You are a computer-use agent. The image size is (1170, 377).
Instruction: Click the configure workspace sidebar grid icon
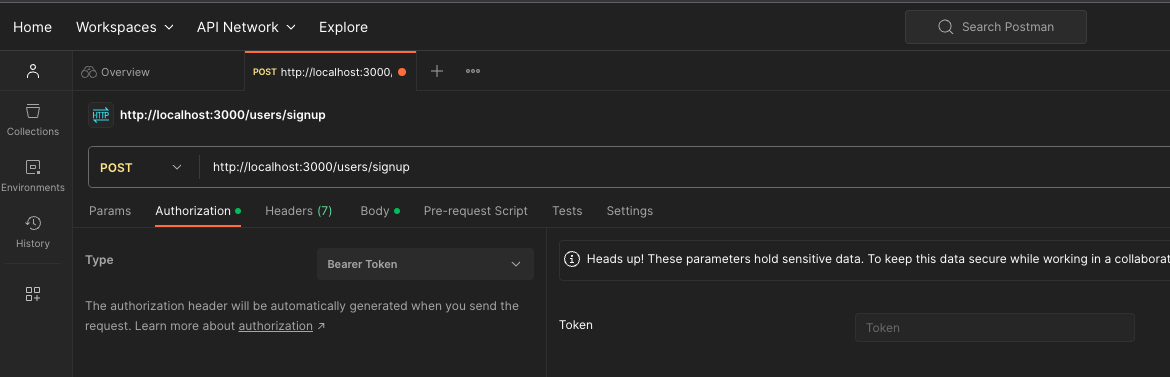pyautogui.click(x=33, y=294)
